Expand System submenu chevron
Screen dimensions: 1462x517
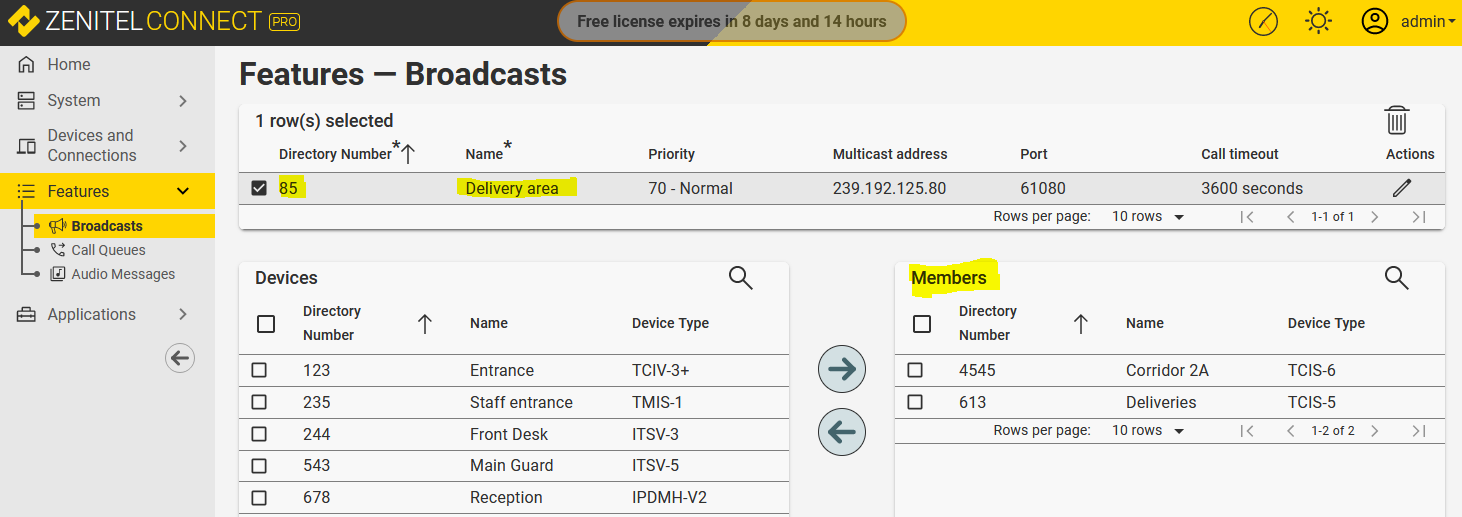[183, 100]
